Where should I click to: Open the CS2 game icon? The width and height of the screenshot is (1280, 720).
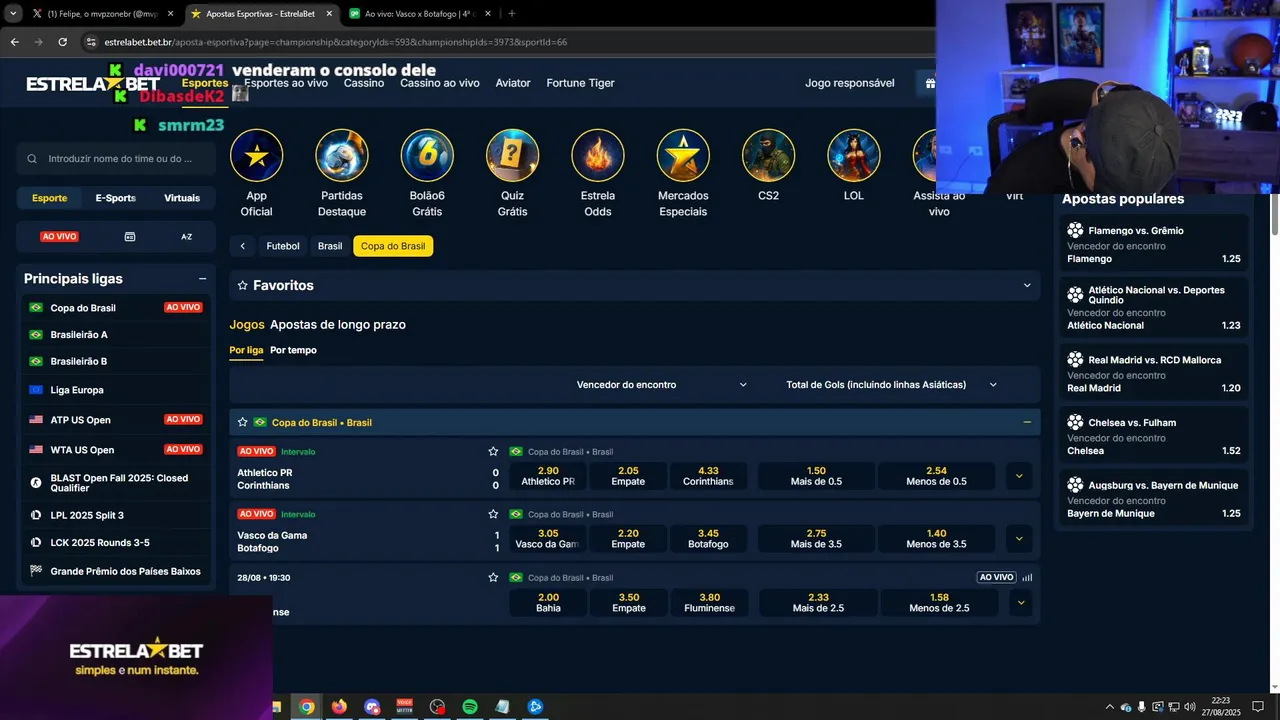pos(768,156)
